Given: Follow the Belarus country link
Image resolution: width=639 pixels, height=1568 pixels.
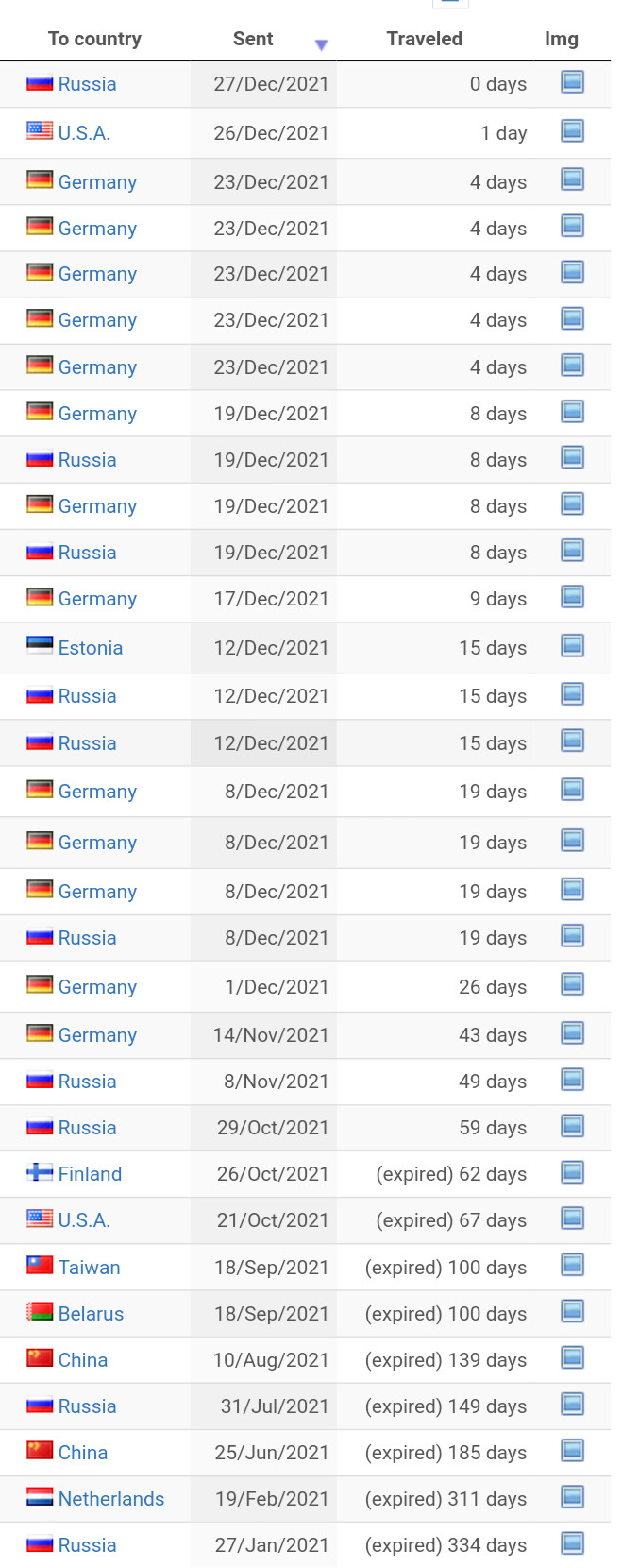Looking at the screenshot, I should pos(91,1314).
